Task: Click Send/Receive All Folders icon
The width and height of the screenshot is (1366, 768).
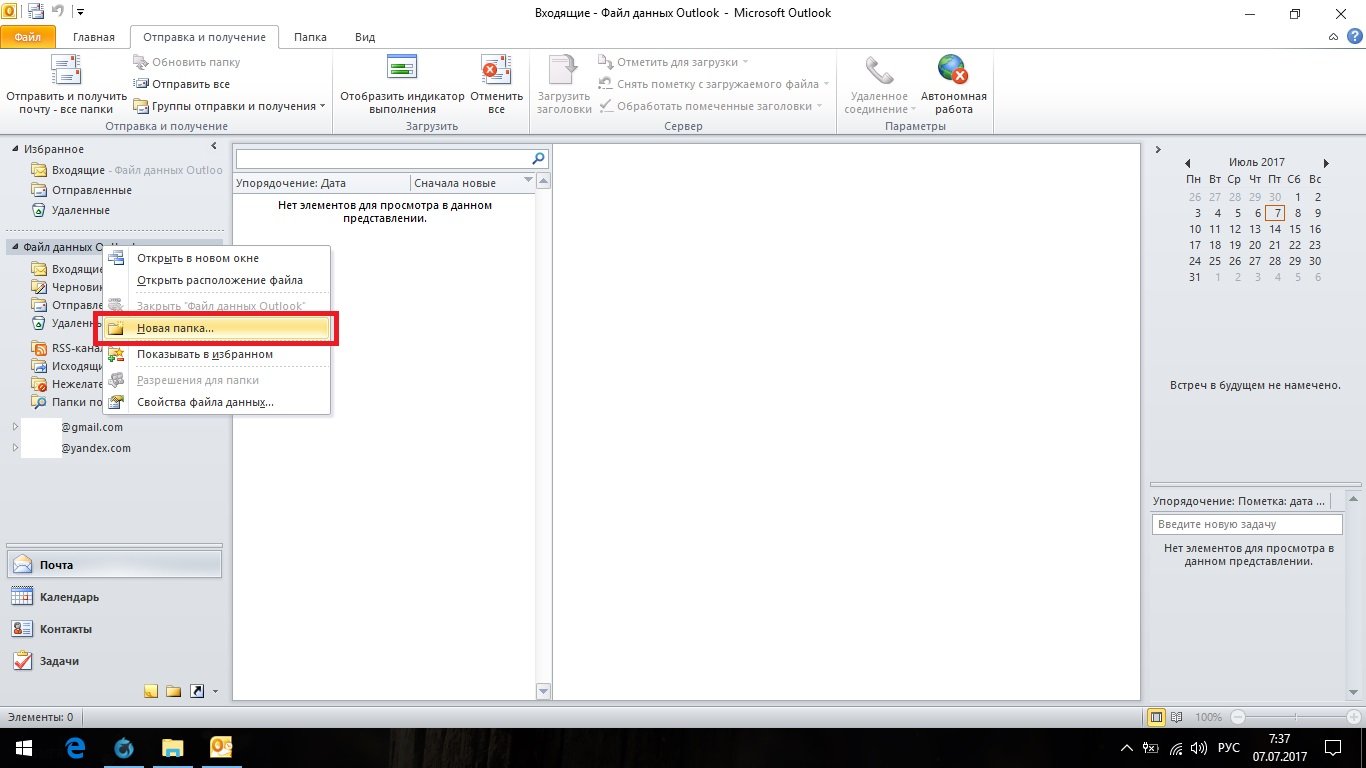Action: click(x=66, y=70)
